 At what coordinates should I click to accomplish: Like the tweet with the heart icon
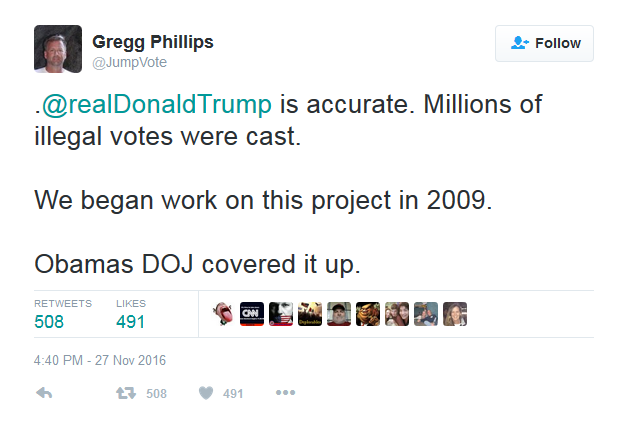(206, 393)
